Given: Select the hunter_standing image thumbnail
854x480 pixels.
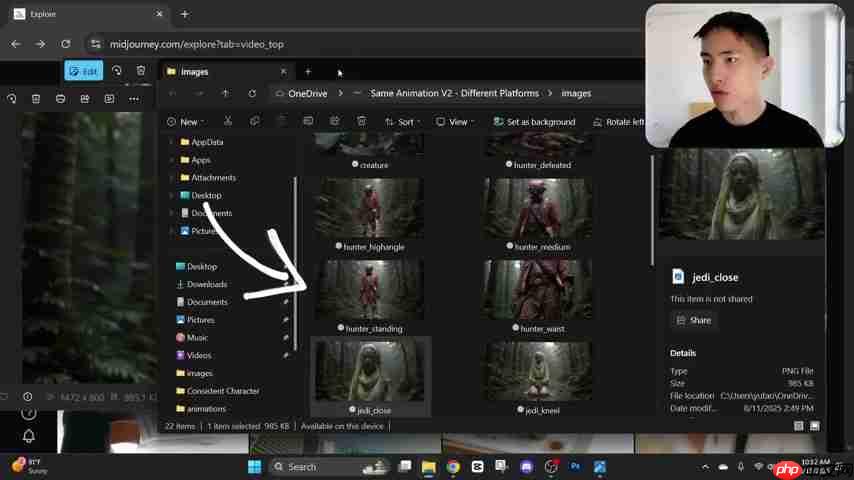Looking at the screenshot, I should point(369,290).
